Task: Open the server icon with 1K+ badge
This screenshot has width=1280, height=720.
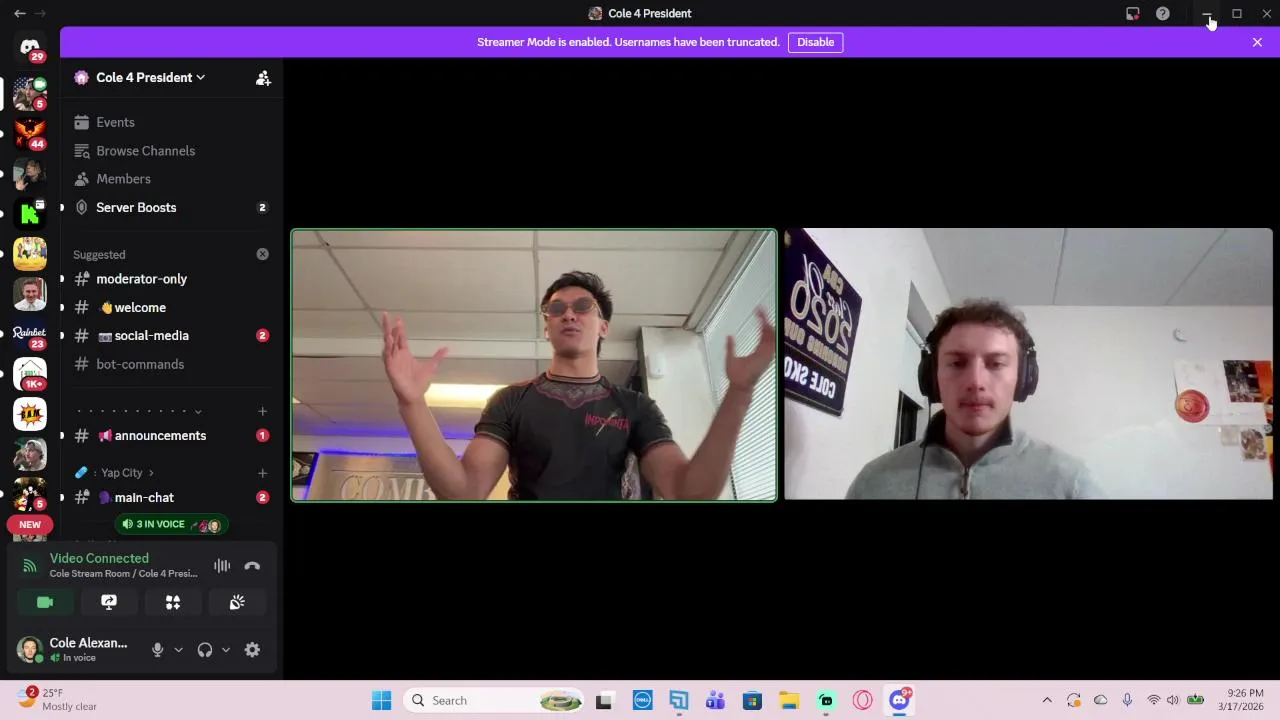Action: point(29,374)
